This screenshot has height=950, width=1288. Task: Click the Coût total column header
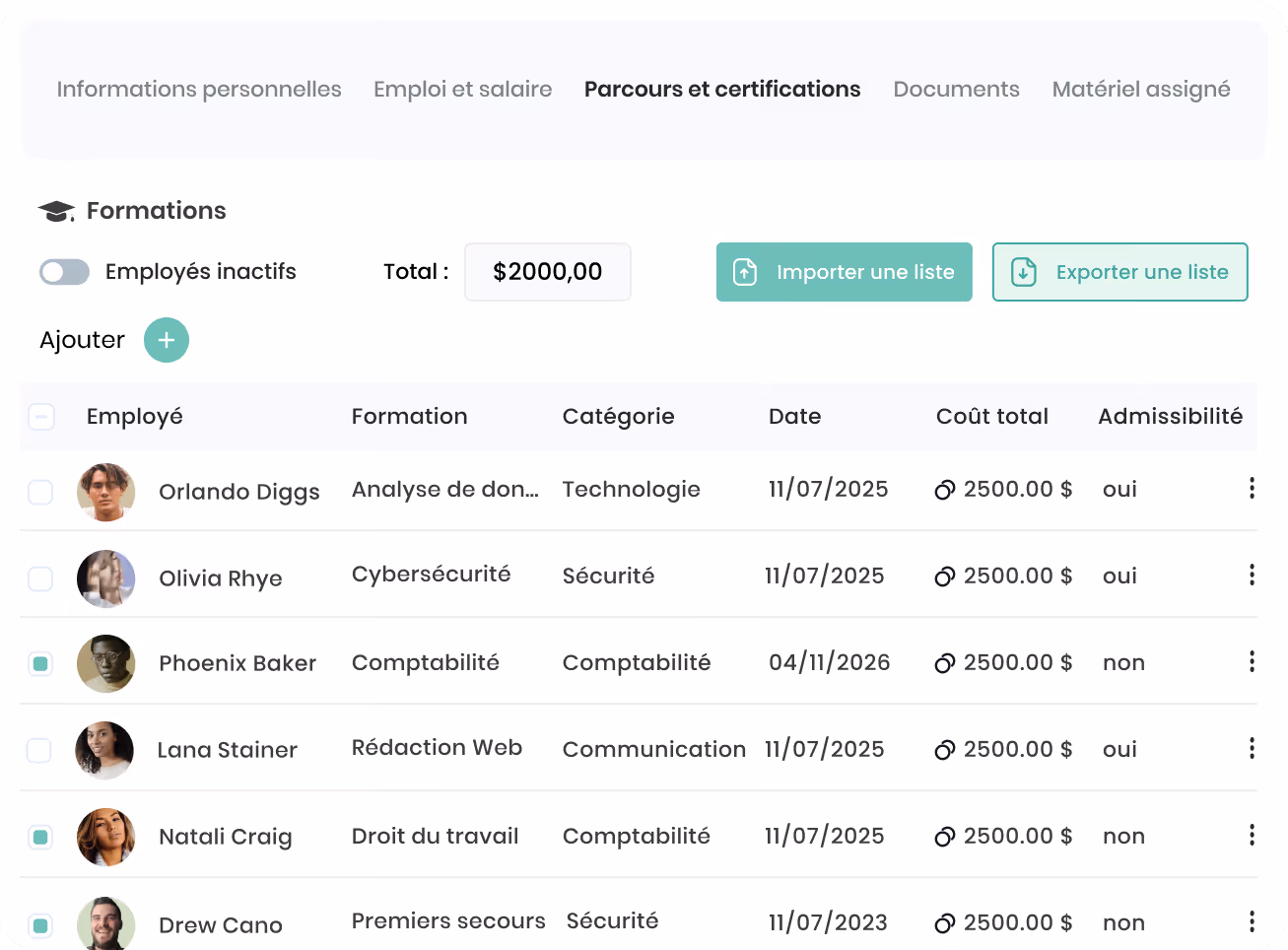click(991, 416)
